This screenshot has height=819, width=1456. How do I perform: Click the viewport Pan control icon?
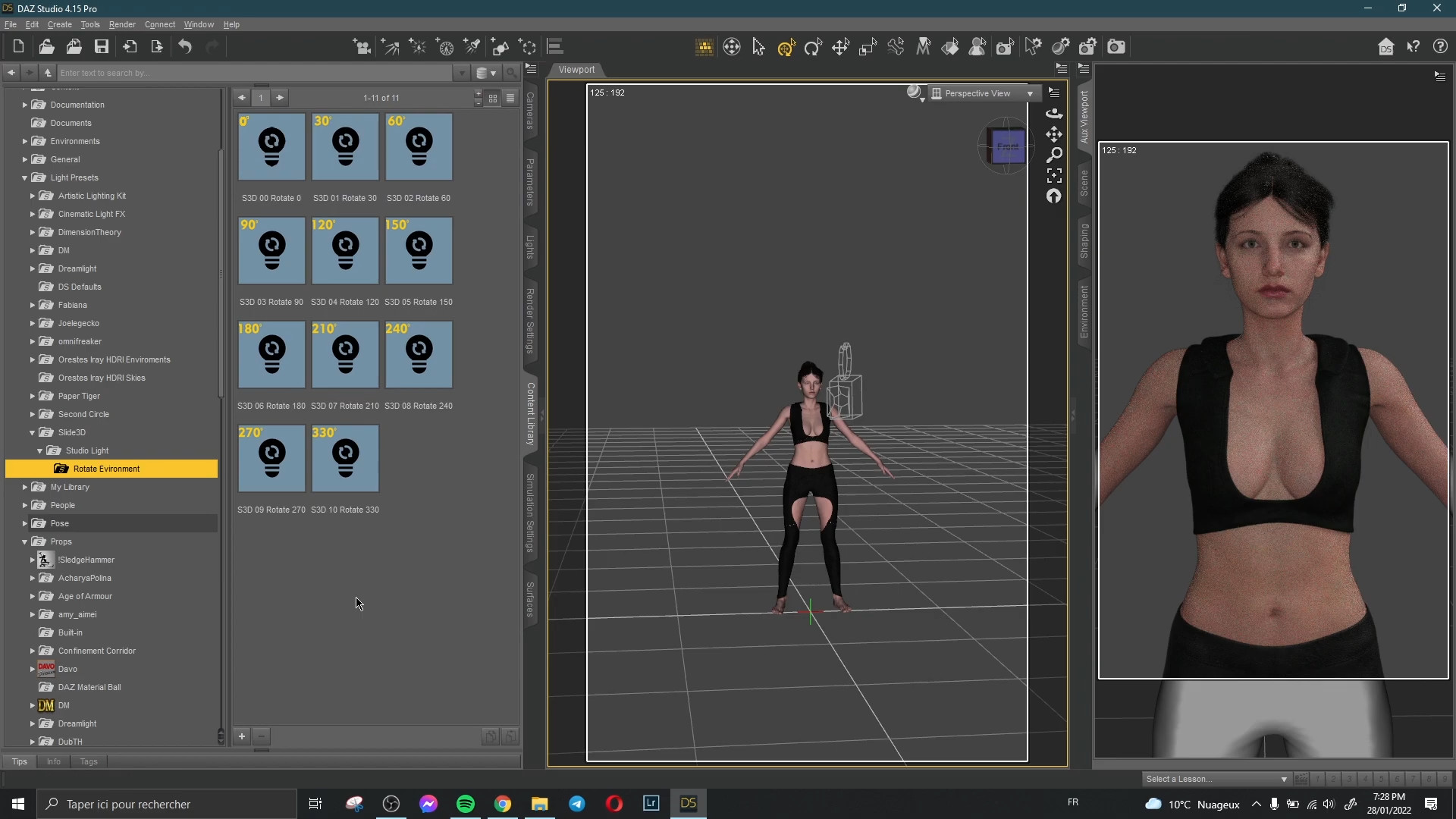(x=1054, y=134)
